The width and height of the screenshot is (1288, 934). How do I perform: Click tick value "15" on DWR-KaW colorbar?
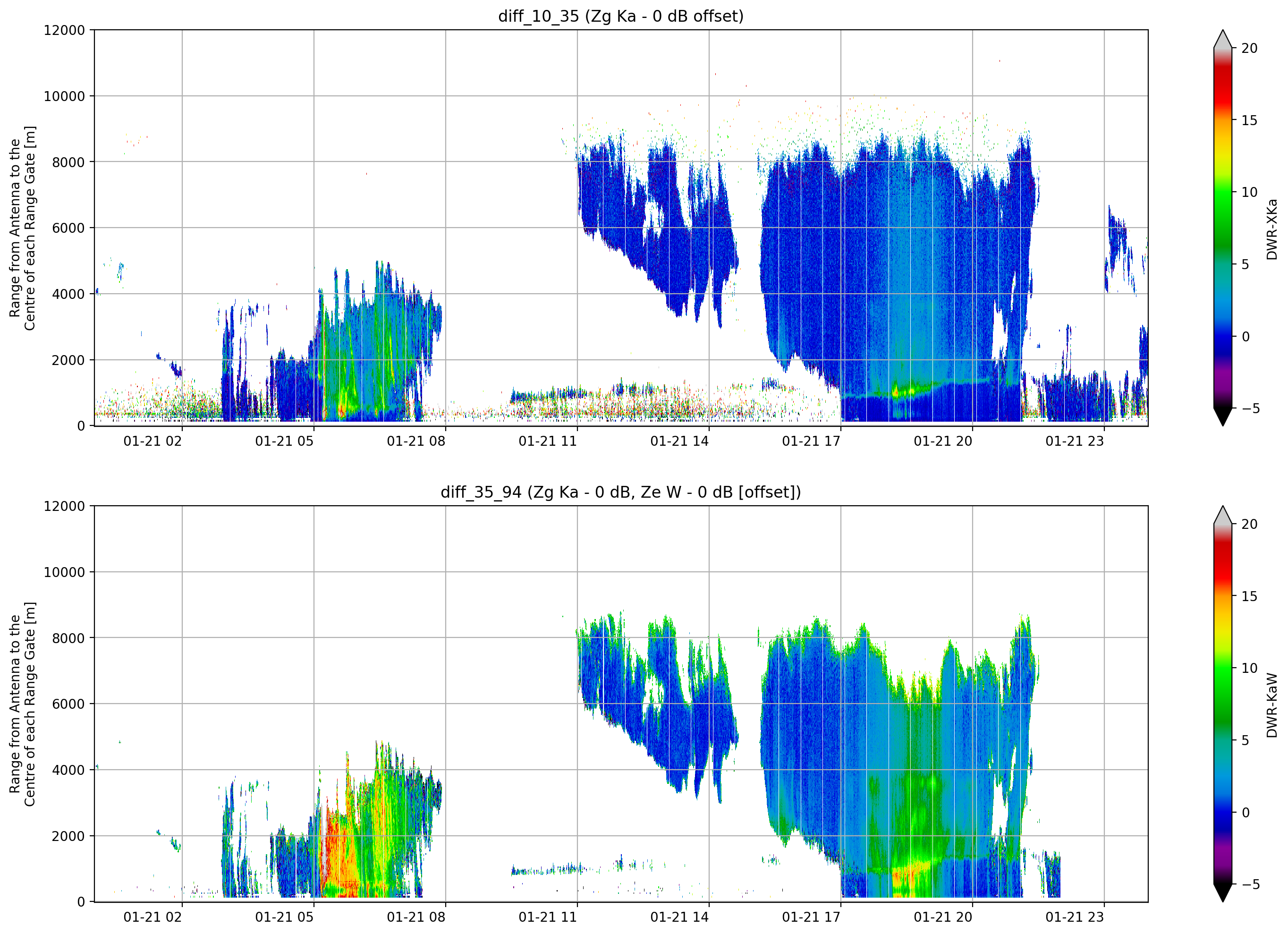tap(1249, 596)
